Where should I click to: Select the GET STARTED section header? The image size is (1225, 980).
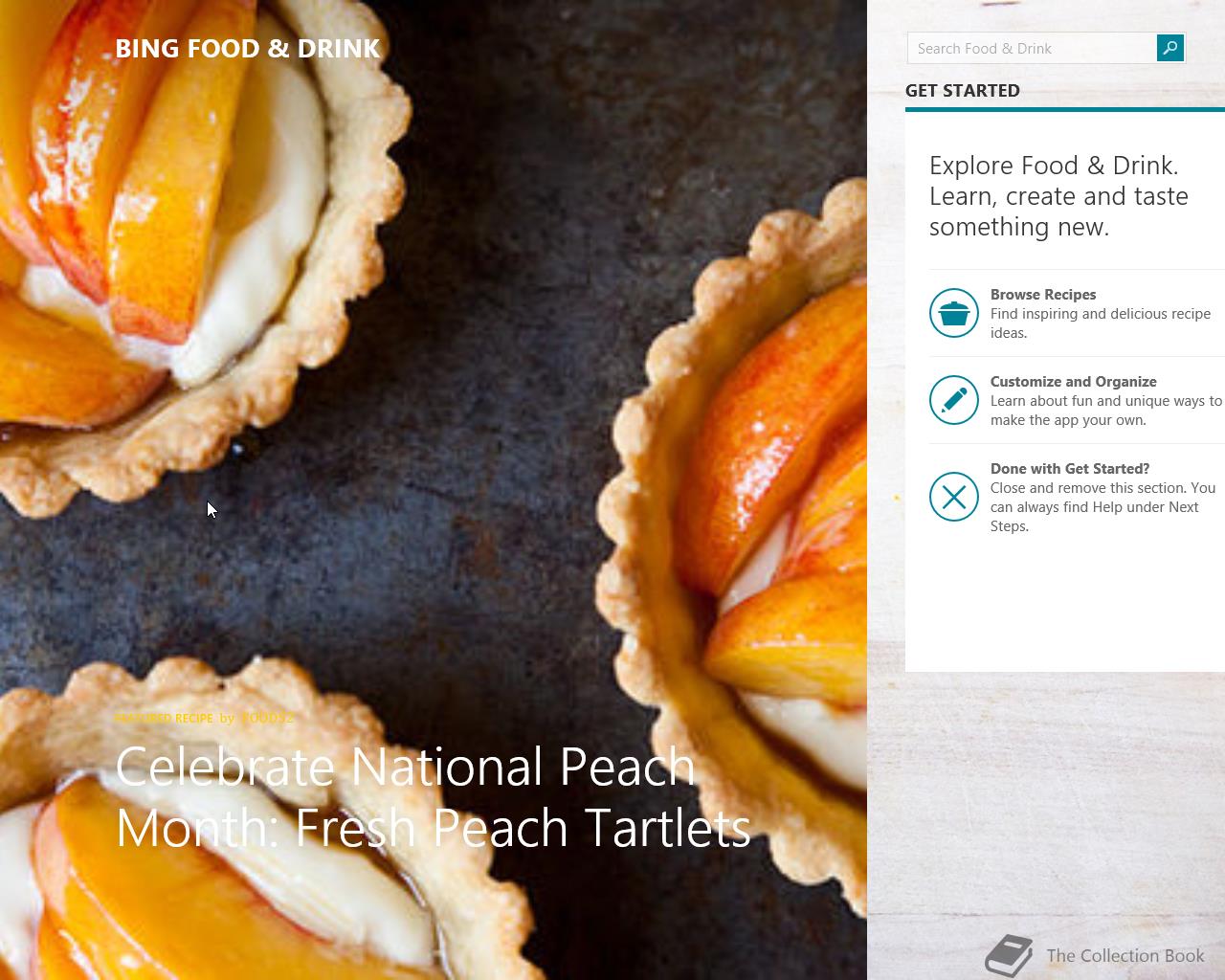tap(963, 91)
